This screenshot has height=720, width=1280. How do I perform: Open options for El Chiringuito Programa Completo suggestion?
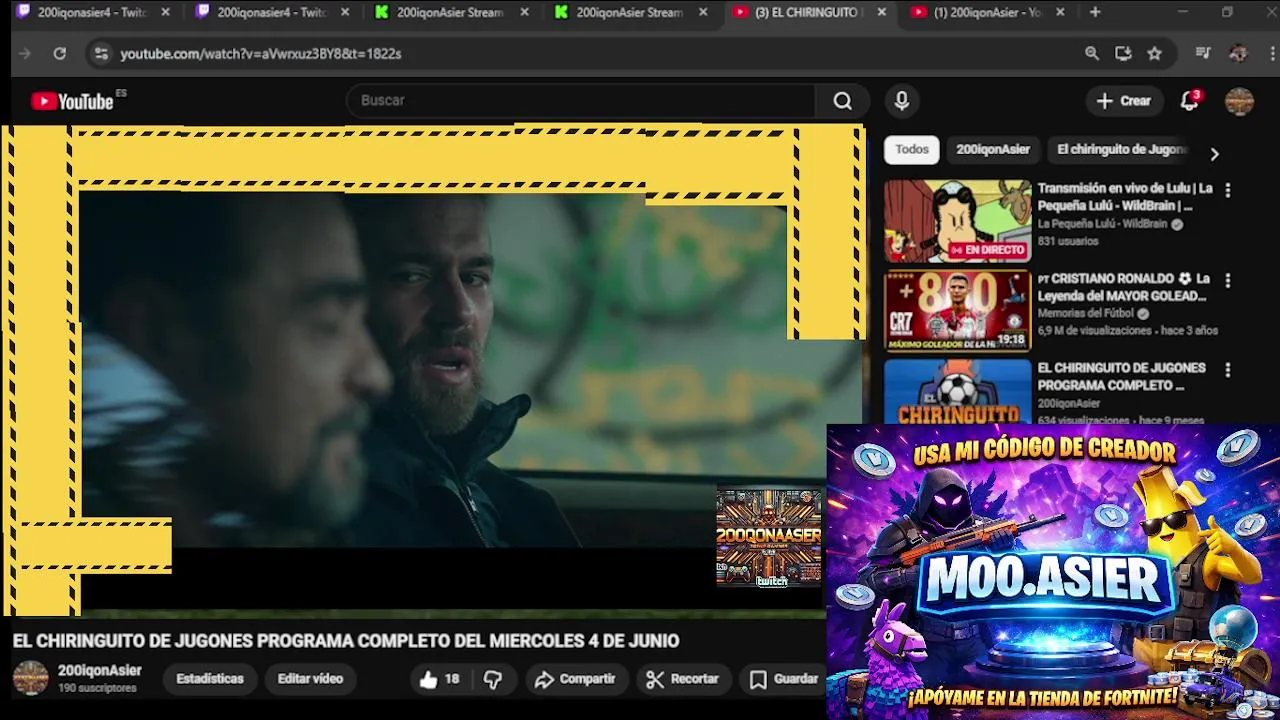coord(1228,370)
